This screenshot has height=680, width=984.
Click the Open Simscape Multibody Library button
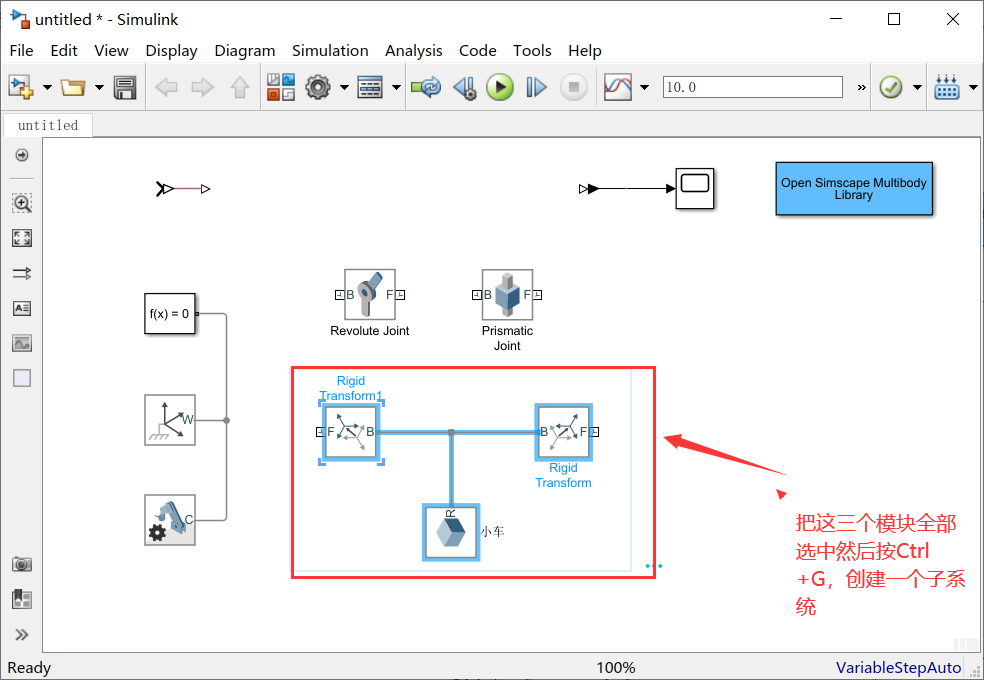pyautogui.click(x=854, y=189)
